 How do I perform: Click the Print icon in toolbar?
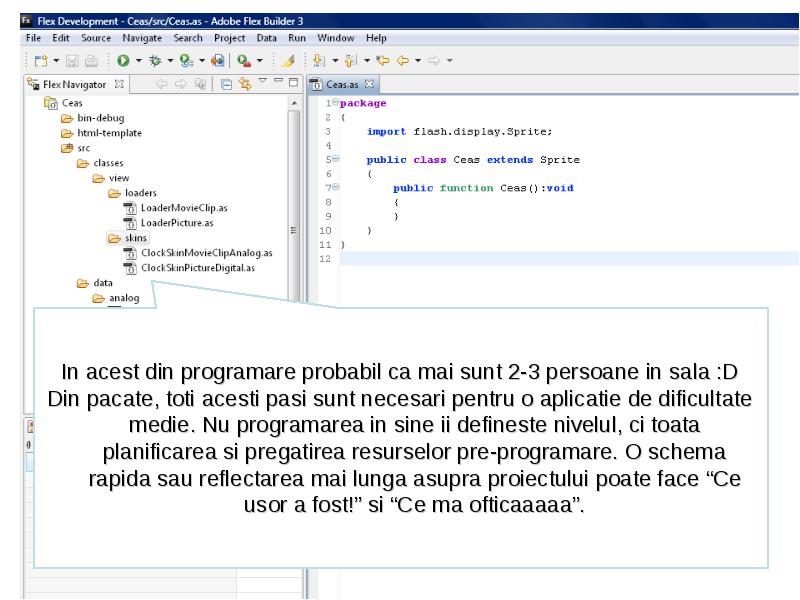coord(91,61)
